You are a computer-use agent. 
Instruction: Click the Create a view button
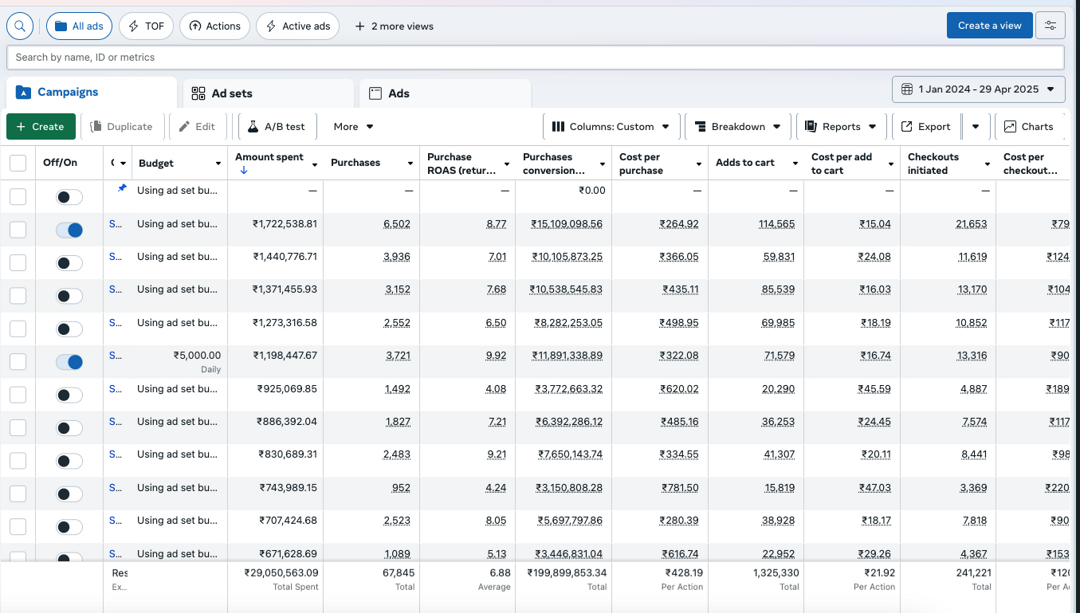pos(989,26)
